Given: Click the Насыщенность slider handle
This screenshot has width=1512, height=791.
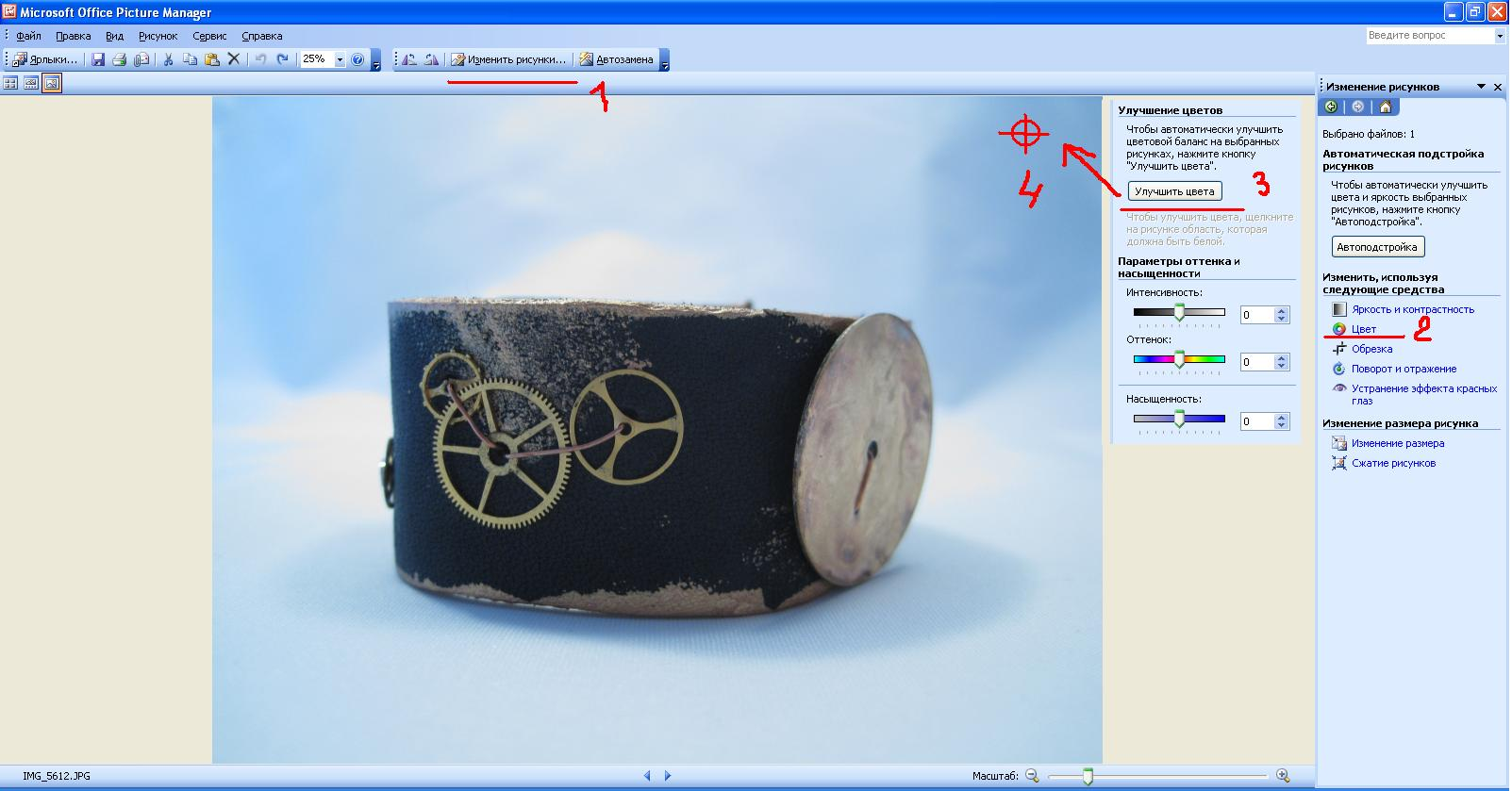Looking at the screenshot, I should pos(1179,420).
